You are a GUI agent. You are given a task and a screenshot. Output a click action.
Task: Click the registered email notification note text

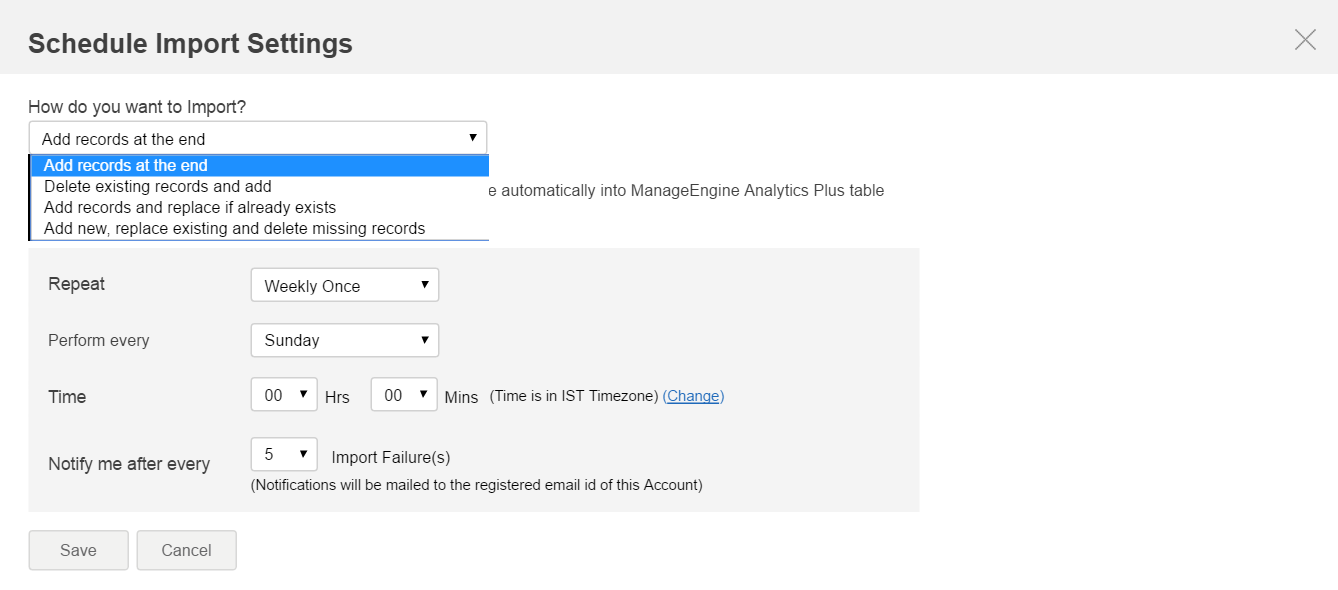476,485
